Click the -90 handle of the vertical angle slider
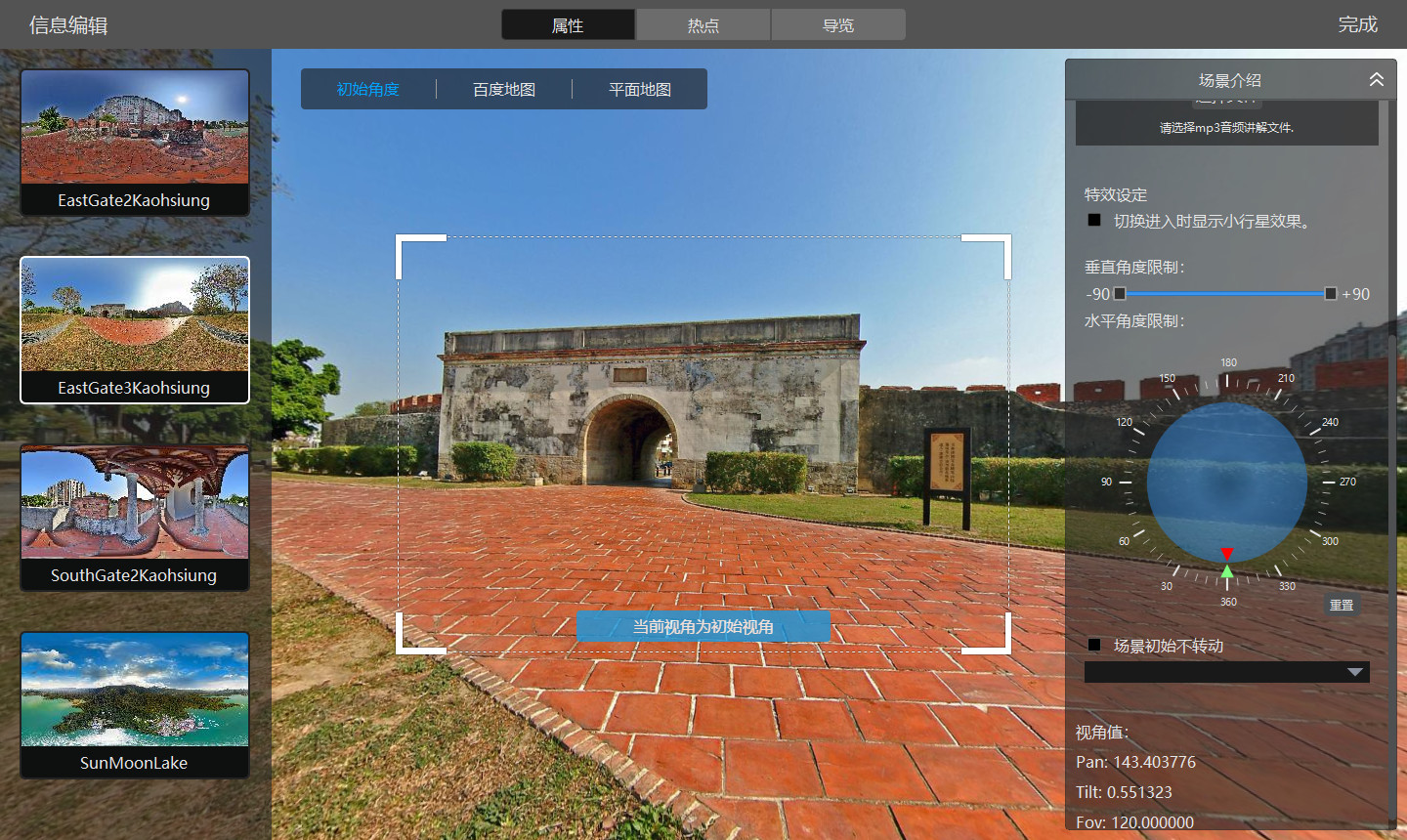 [x=1120, y=294]
